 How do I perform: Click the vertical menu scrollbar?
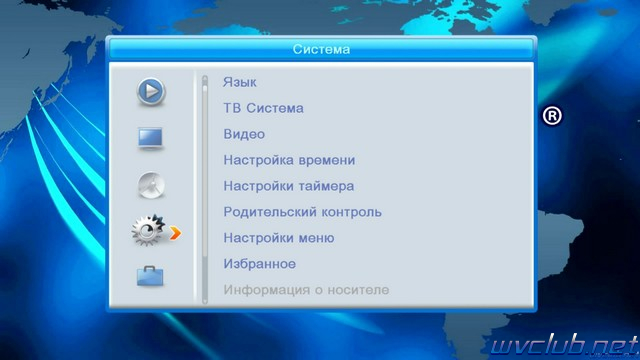(x=205, y=190)
